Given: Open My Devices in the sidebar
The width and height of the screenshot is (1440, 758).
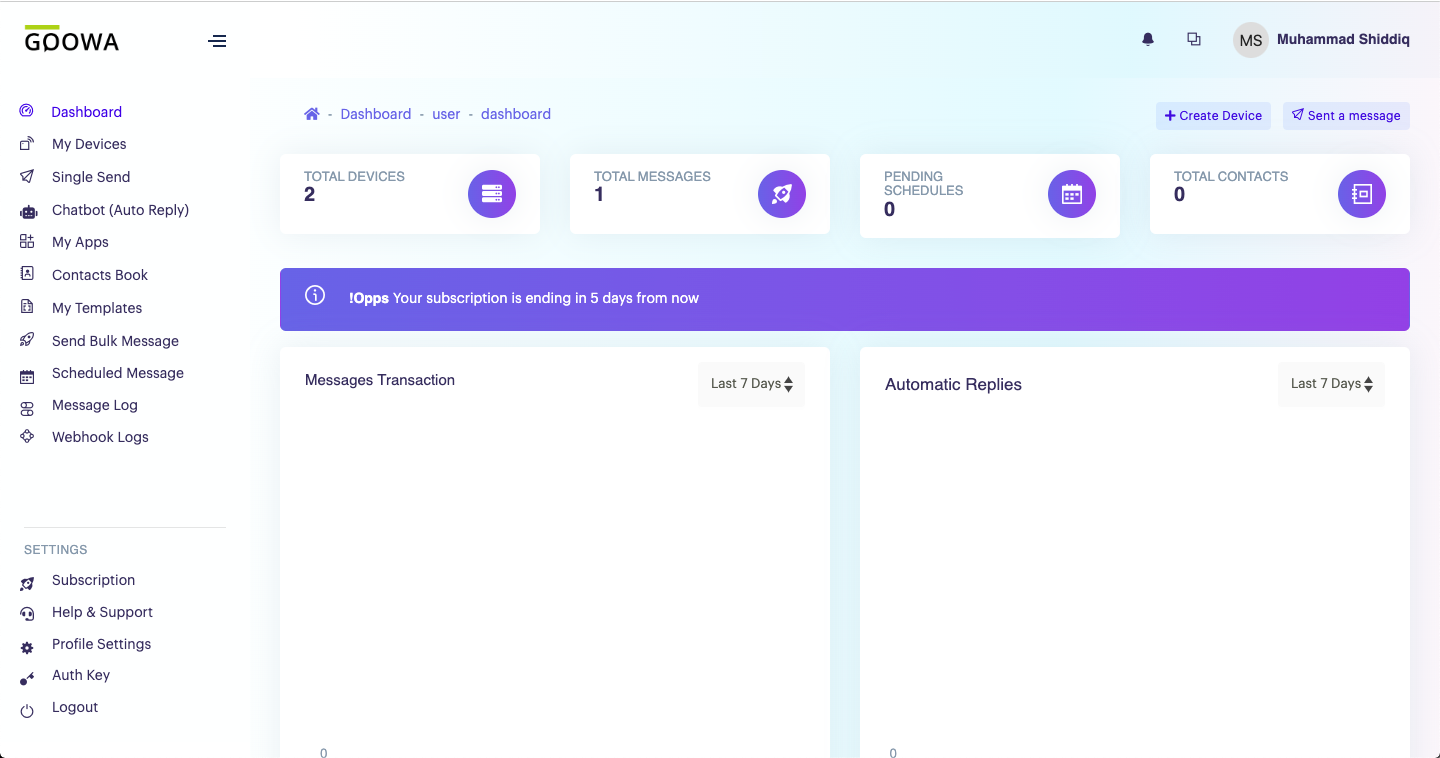Looking at the screenshot, I should tap(89, 144).
